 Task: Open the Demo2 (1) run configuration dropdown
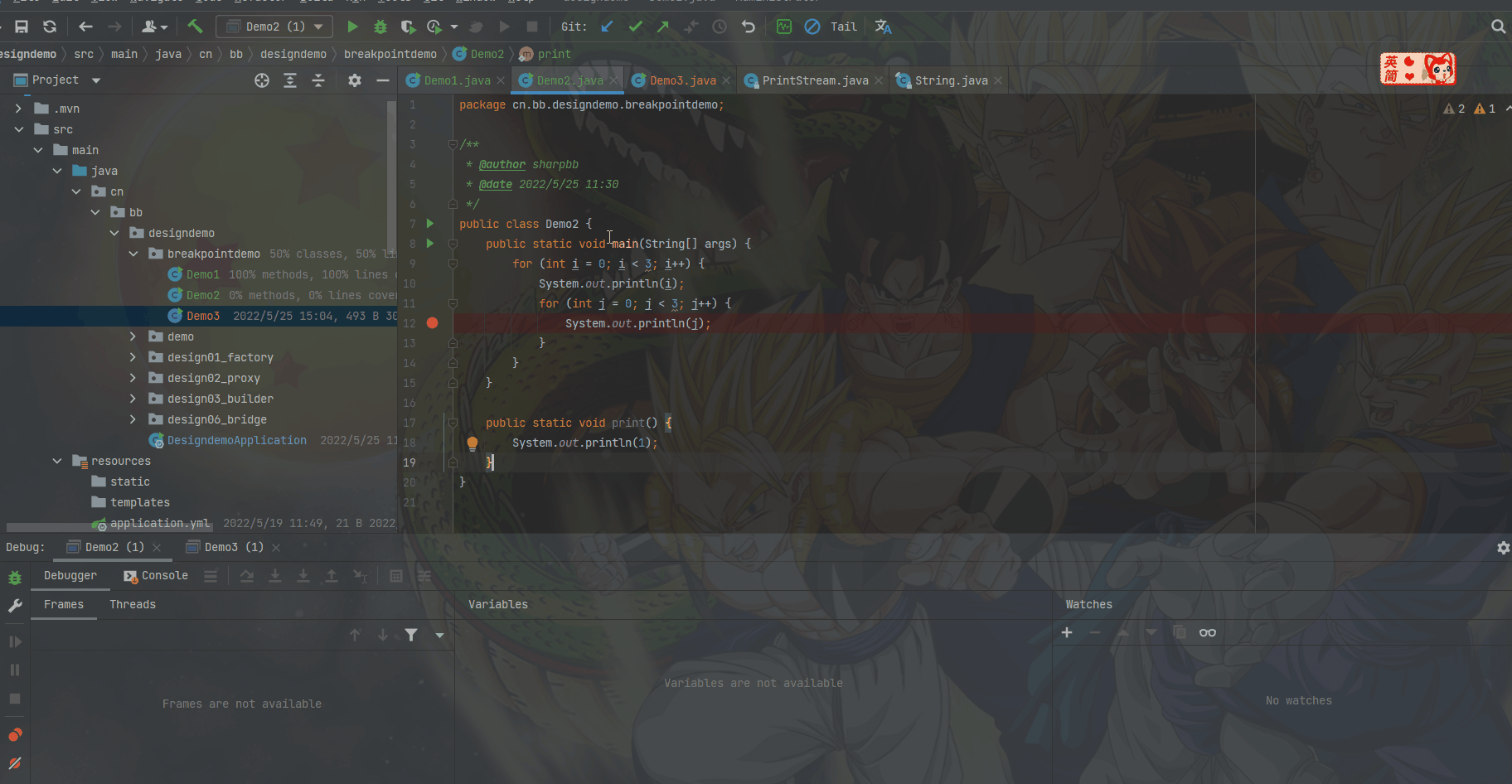click(274, 27)
